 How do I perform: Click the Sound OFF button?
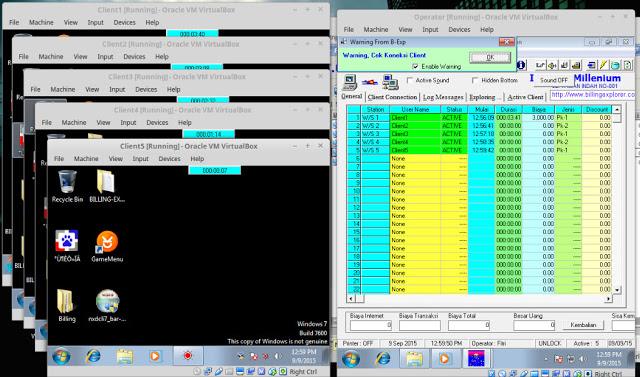(x=553, y=80)
